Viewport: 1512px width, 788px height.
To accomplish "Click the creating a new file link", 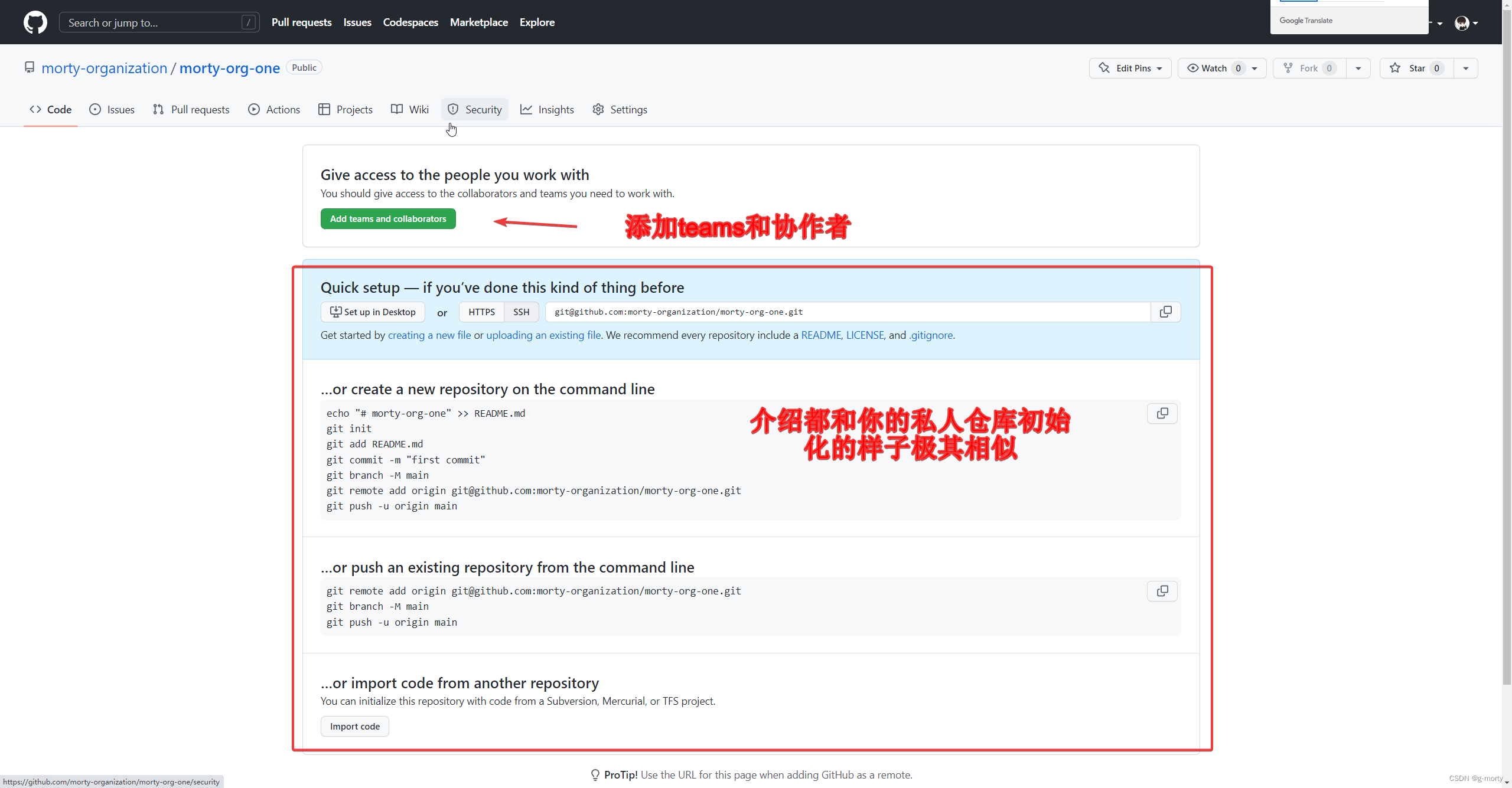I will click(x=429, y=335).
